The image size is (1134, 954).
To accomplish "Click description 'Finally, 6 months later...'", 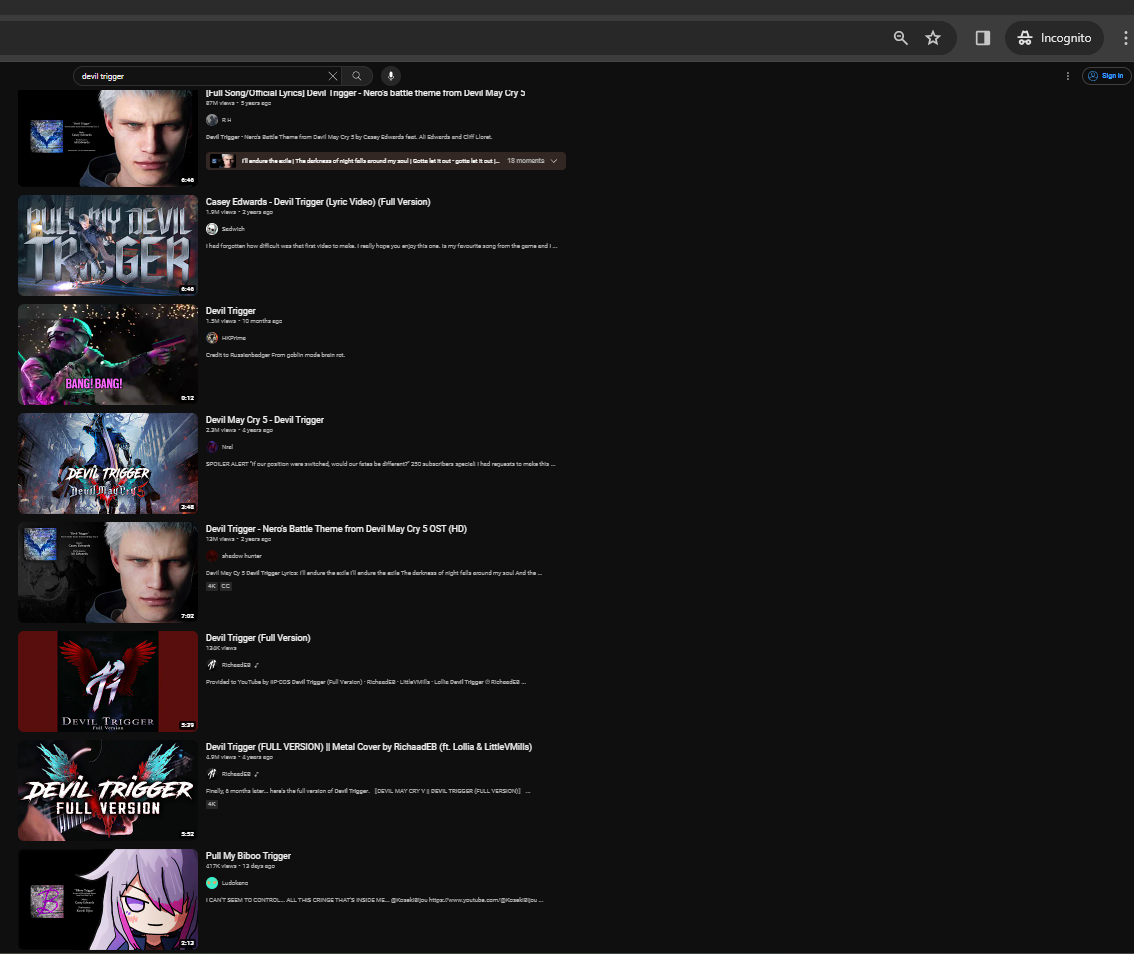I will click(368, 791).
